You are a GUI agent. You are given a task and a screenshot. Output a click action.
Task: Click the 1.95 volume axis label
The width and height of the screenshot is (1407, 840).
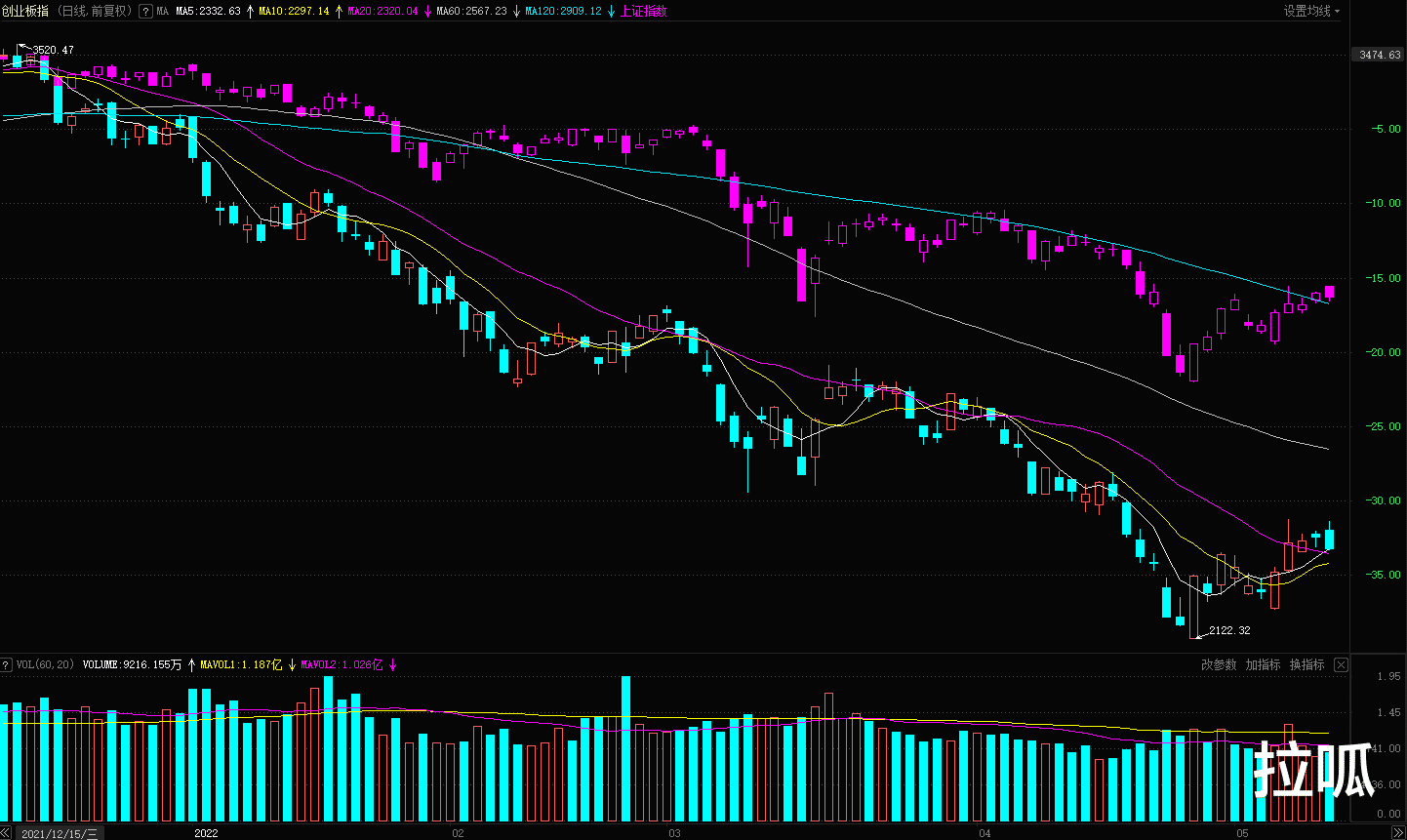pyautogui.click(x=1388, y=676)
